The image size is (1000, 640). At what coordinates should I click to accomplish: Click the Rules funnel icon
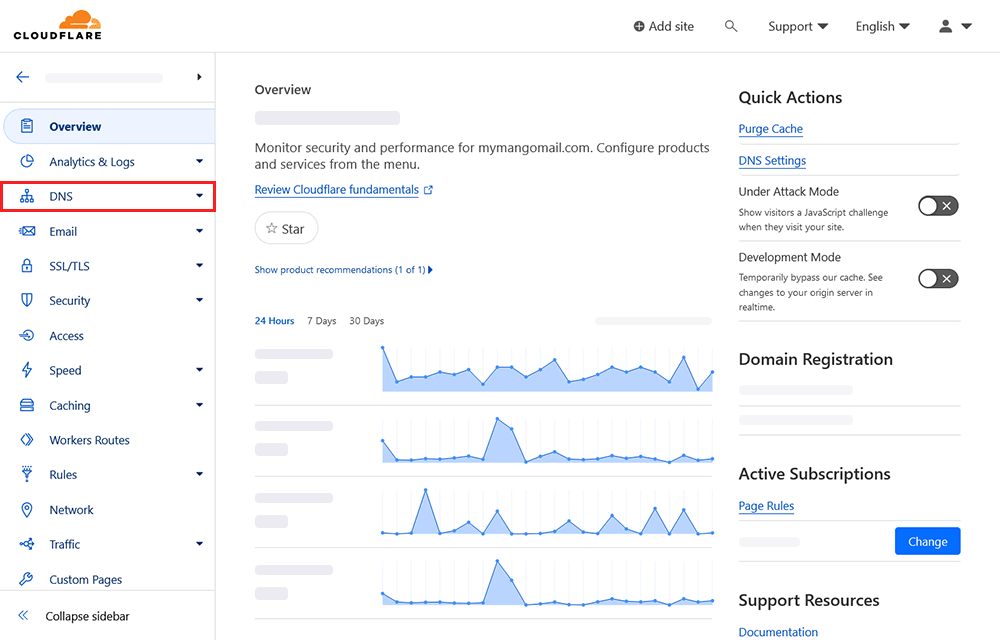click(x=27, y=474)
